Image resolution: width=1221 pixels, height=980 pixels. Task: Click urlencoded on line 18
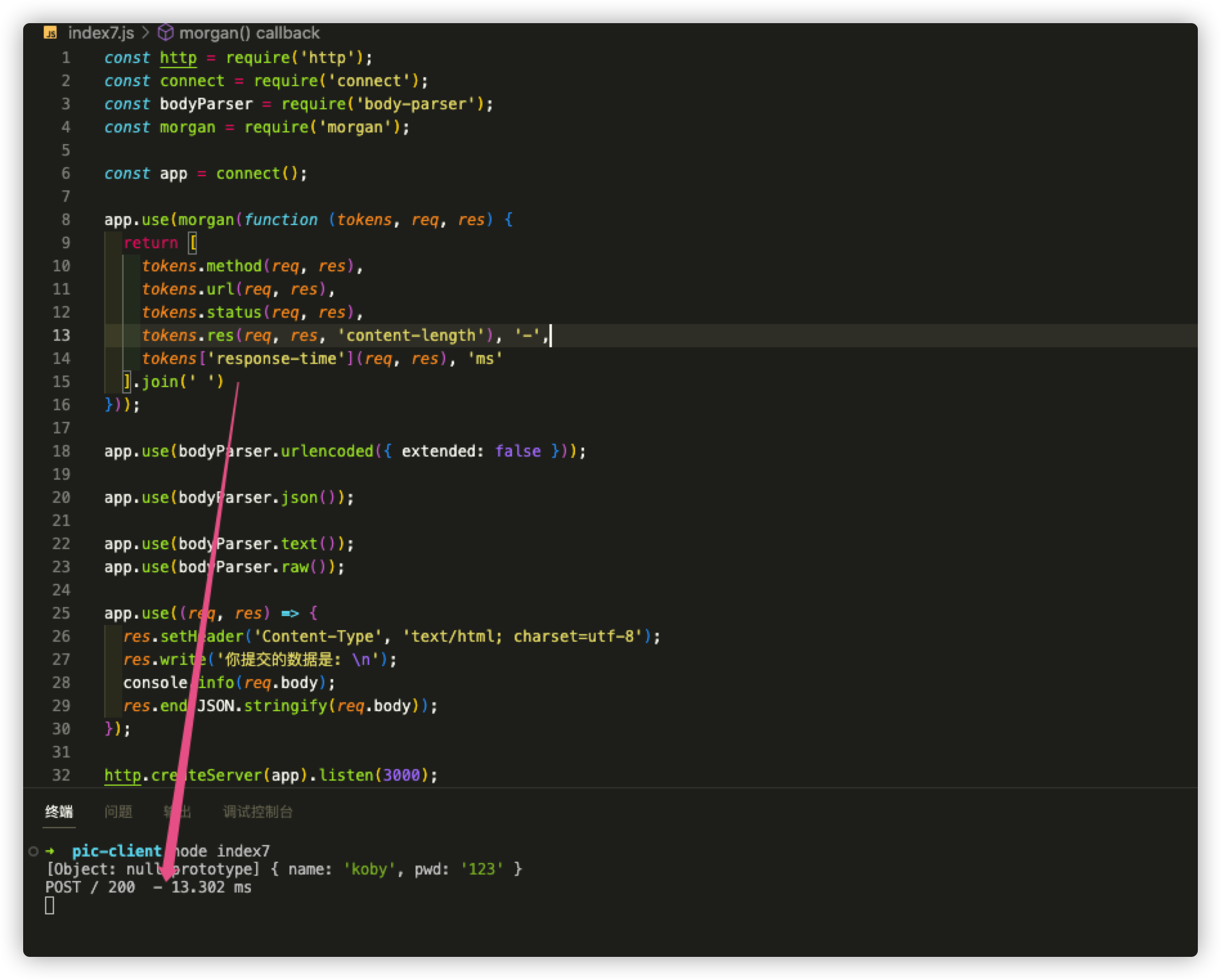point(327,451)
